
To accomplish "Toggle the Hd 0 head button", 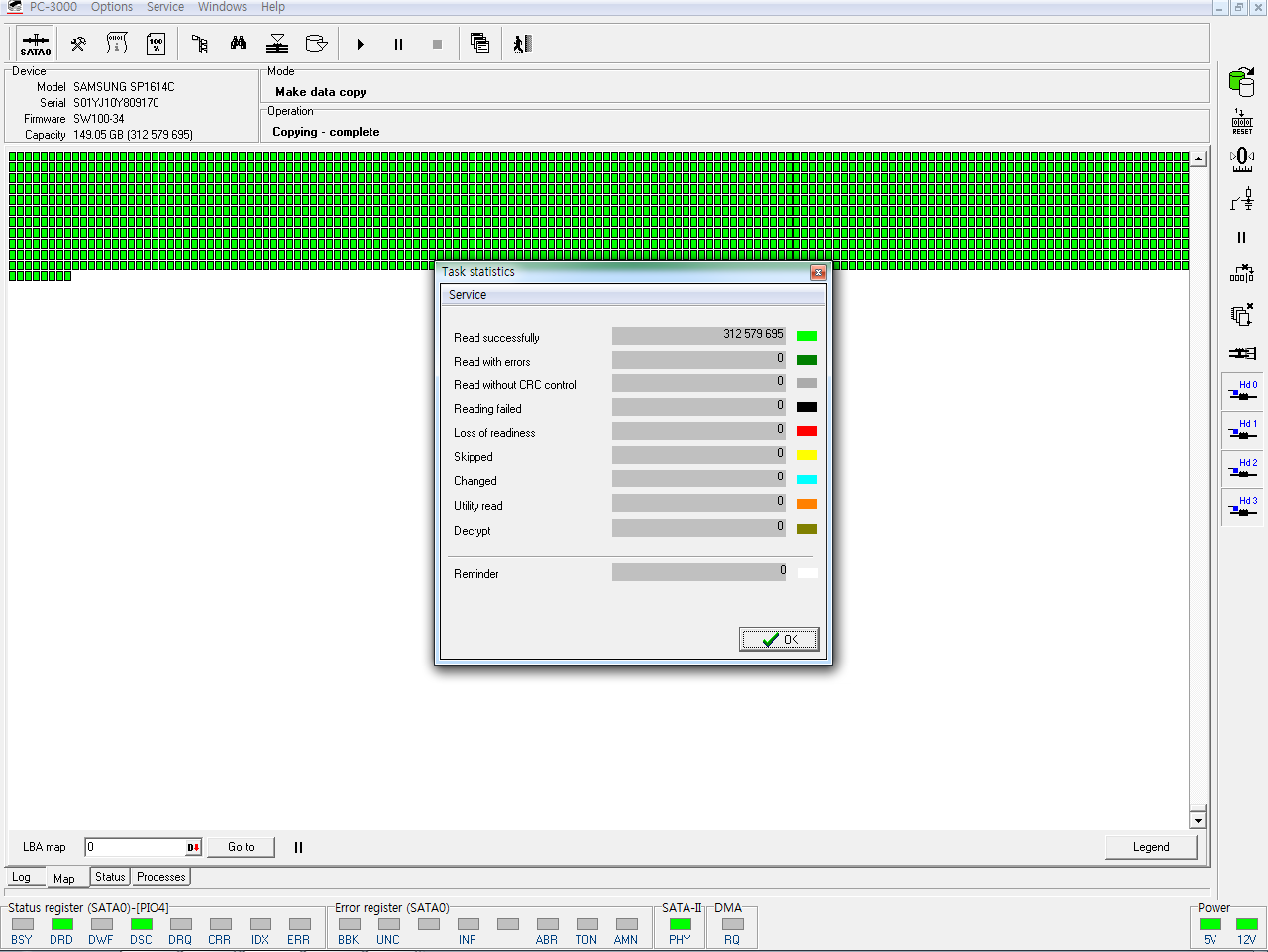I will (x=1242, y=391).
